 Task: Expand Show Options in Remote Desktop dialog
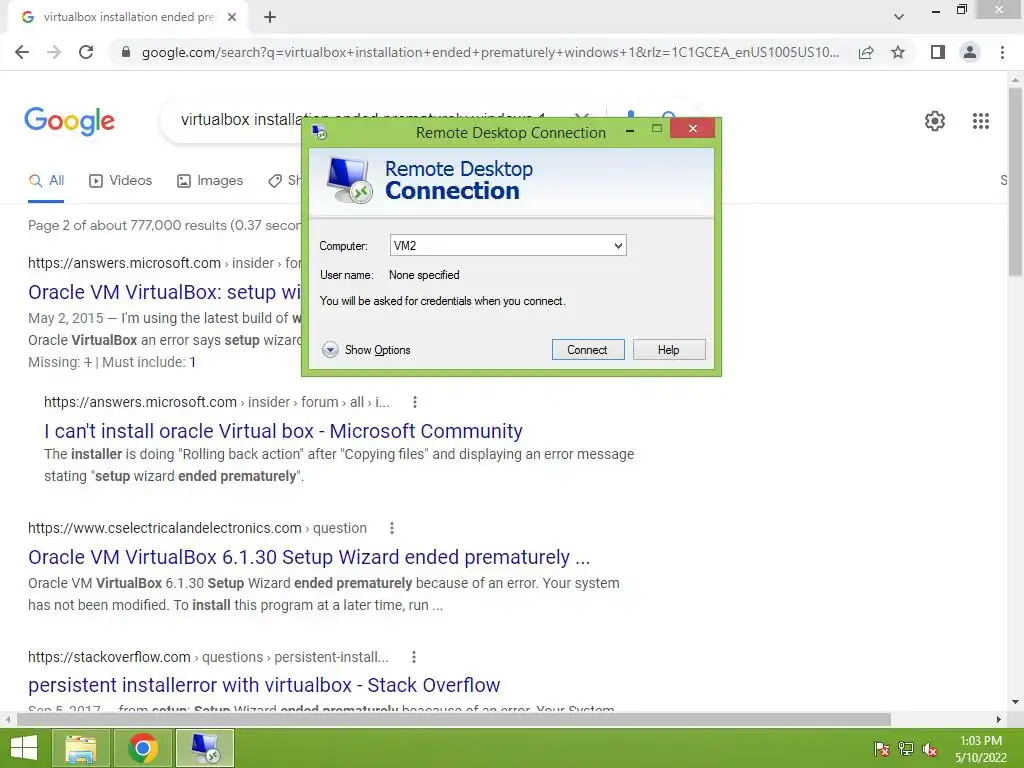point(366,350)
